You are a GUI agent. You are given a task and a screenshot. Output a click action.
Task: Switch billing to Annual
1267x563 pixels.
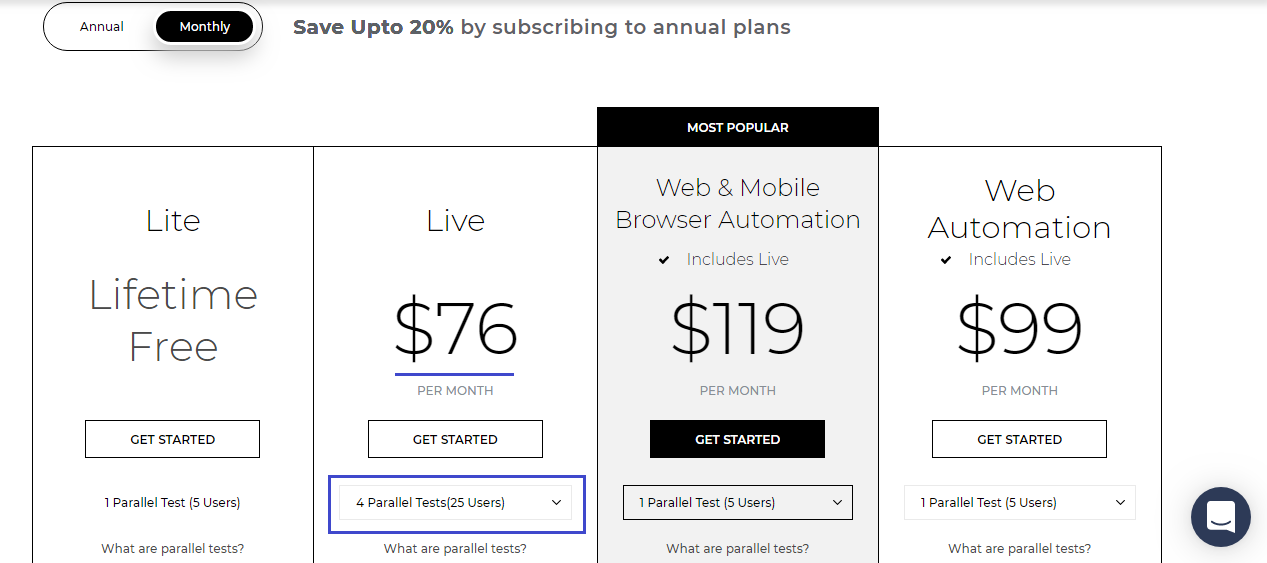click(x=102, y=27)
